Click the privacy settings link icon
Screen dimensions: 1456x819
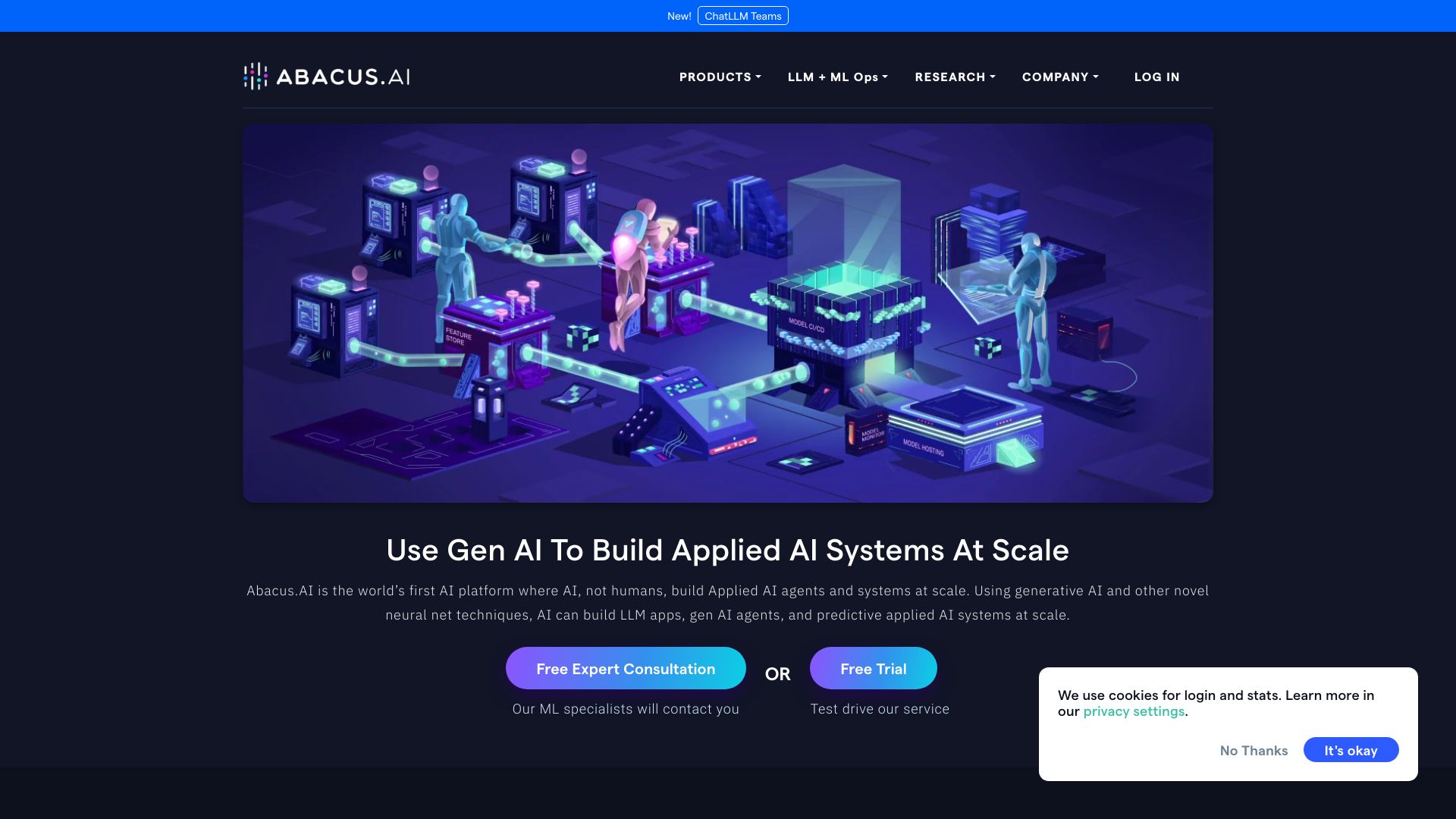click(1134, 711)
